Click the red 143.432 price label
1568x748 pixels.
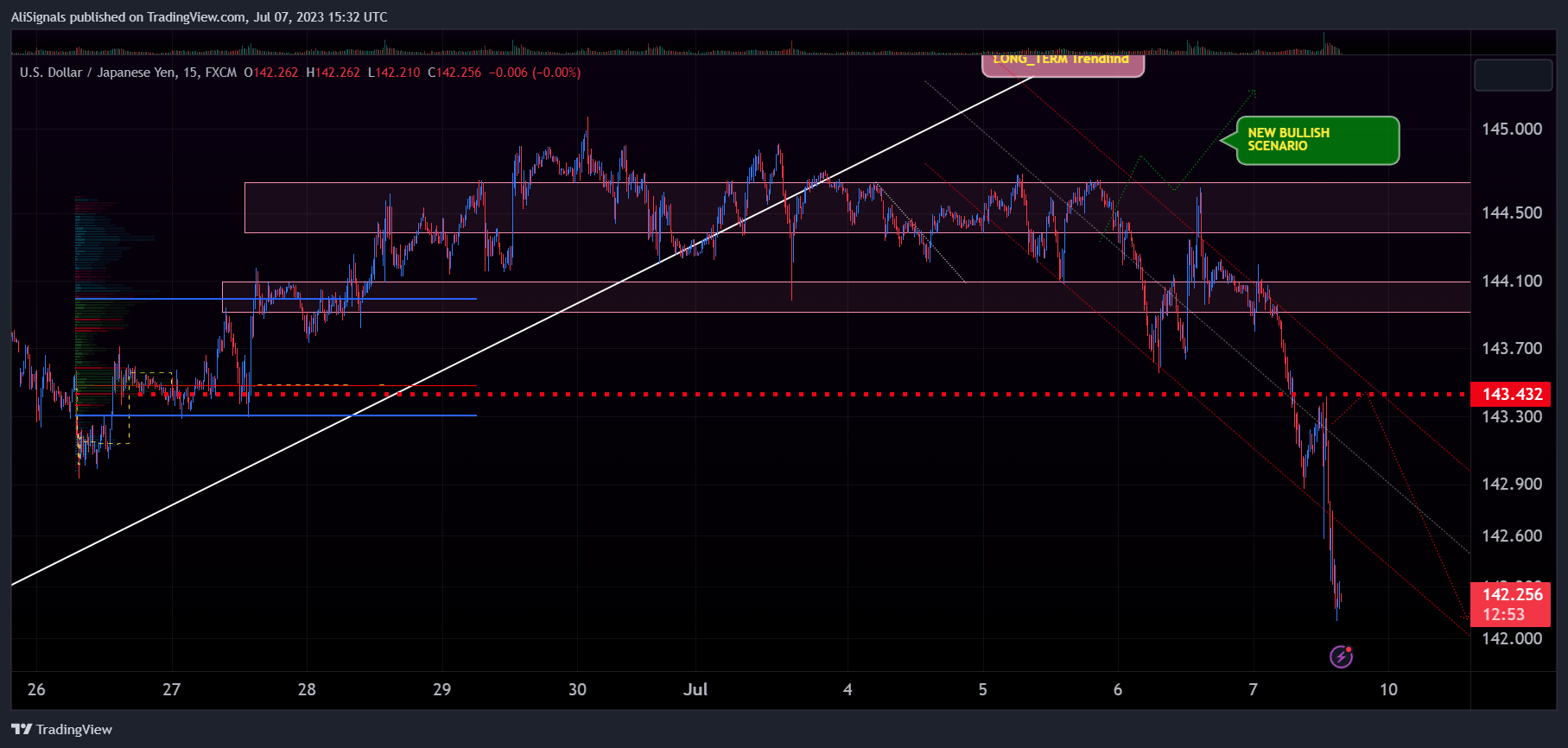tap(1511, 395)
